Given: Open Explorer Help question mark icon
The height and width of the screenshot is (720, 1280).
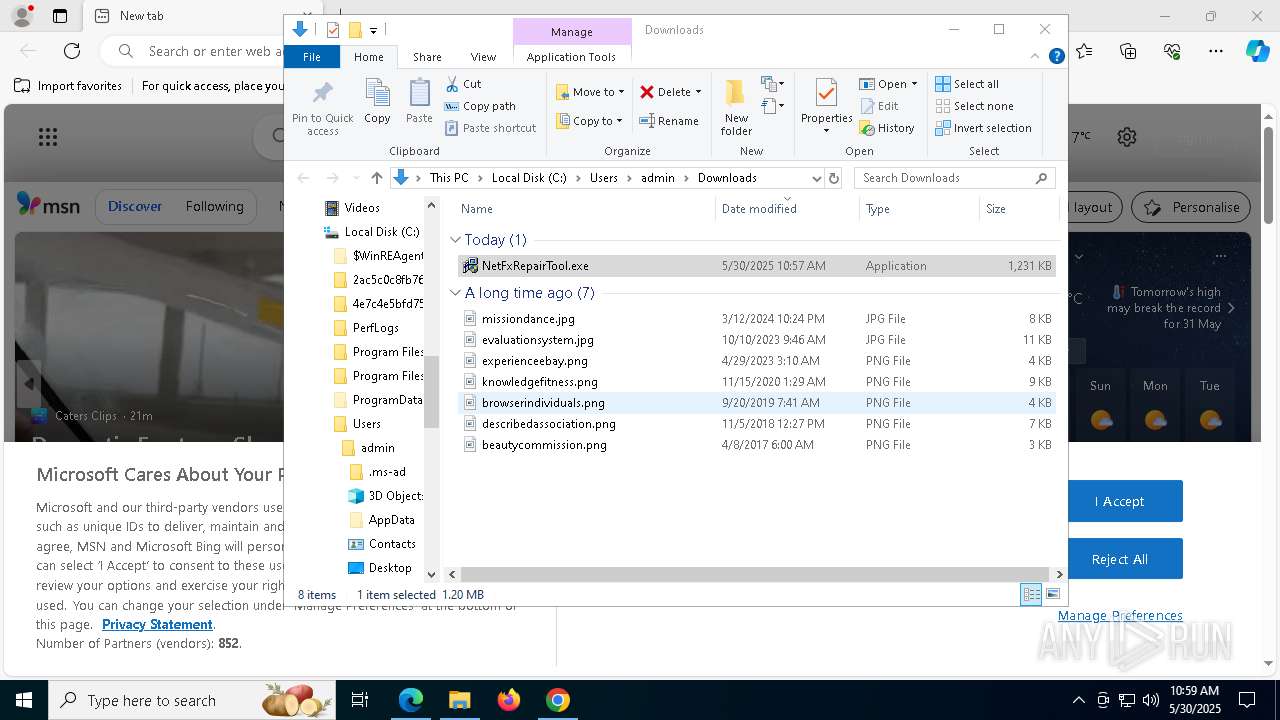Looking at the screenshot, I should [x=1056, y=57].
